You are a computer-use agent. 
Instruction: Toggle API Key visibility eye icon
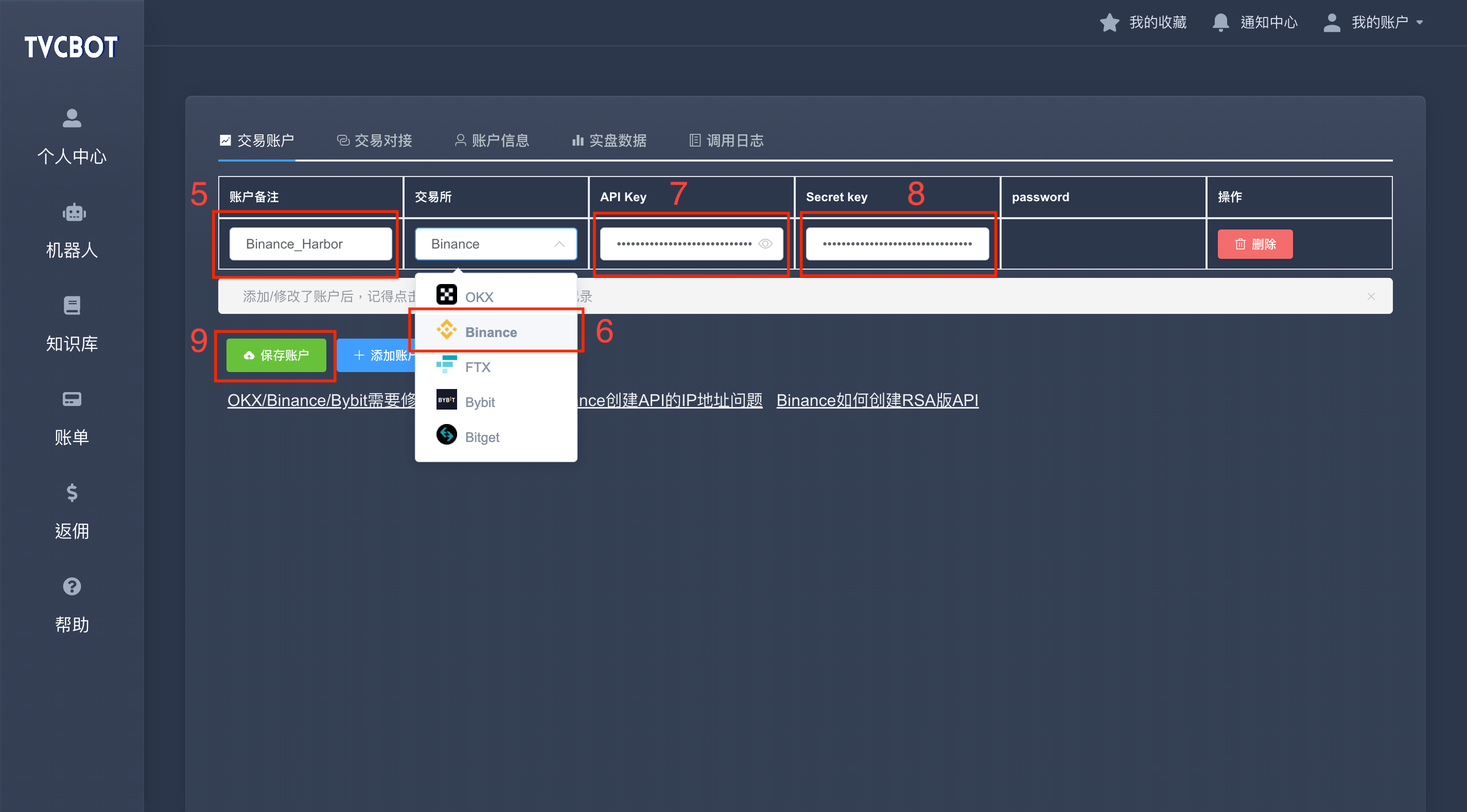(x=764, y=244)
